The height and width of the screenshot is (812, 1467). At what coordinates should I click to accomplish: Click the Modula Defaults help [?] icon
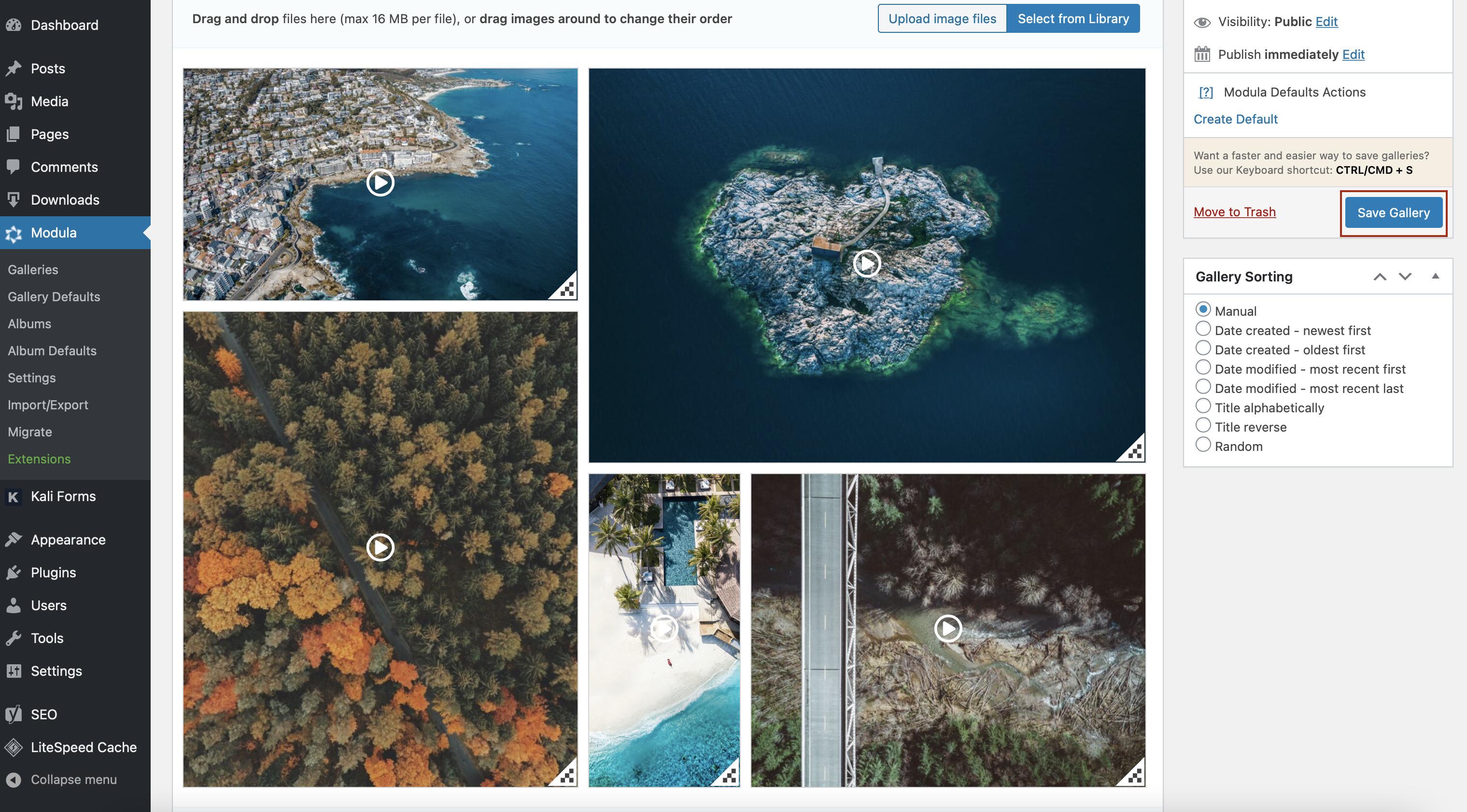[x=1206, y=92]
